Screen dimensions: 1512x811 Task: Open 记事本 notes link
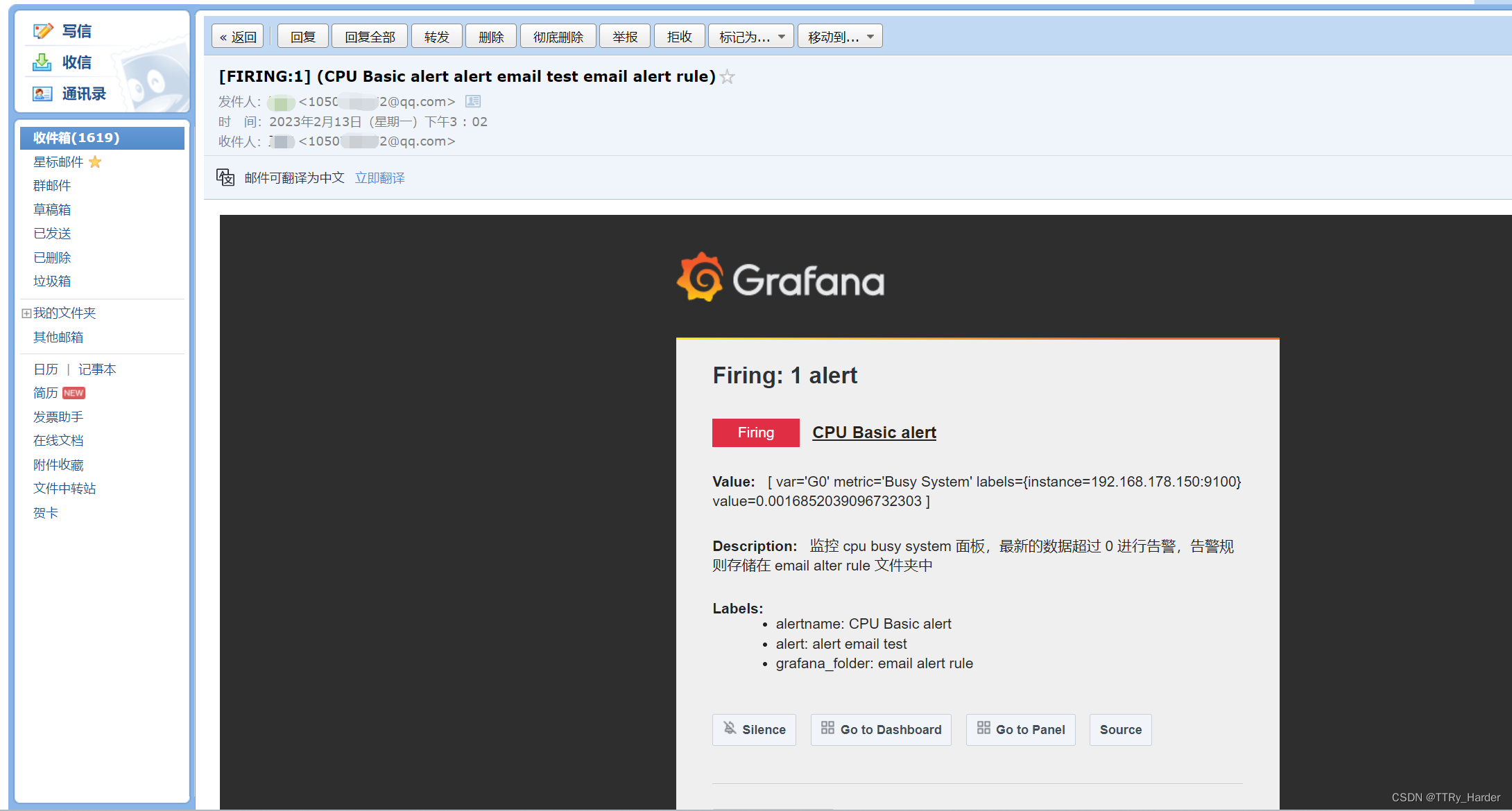[x=97, y=369]
